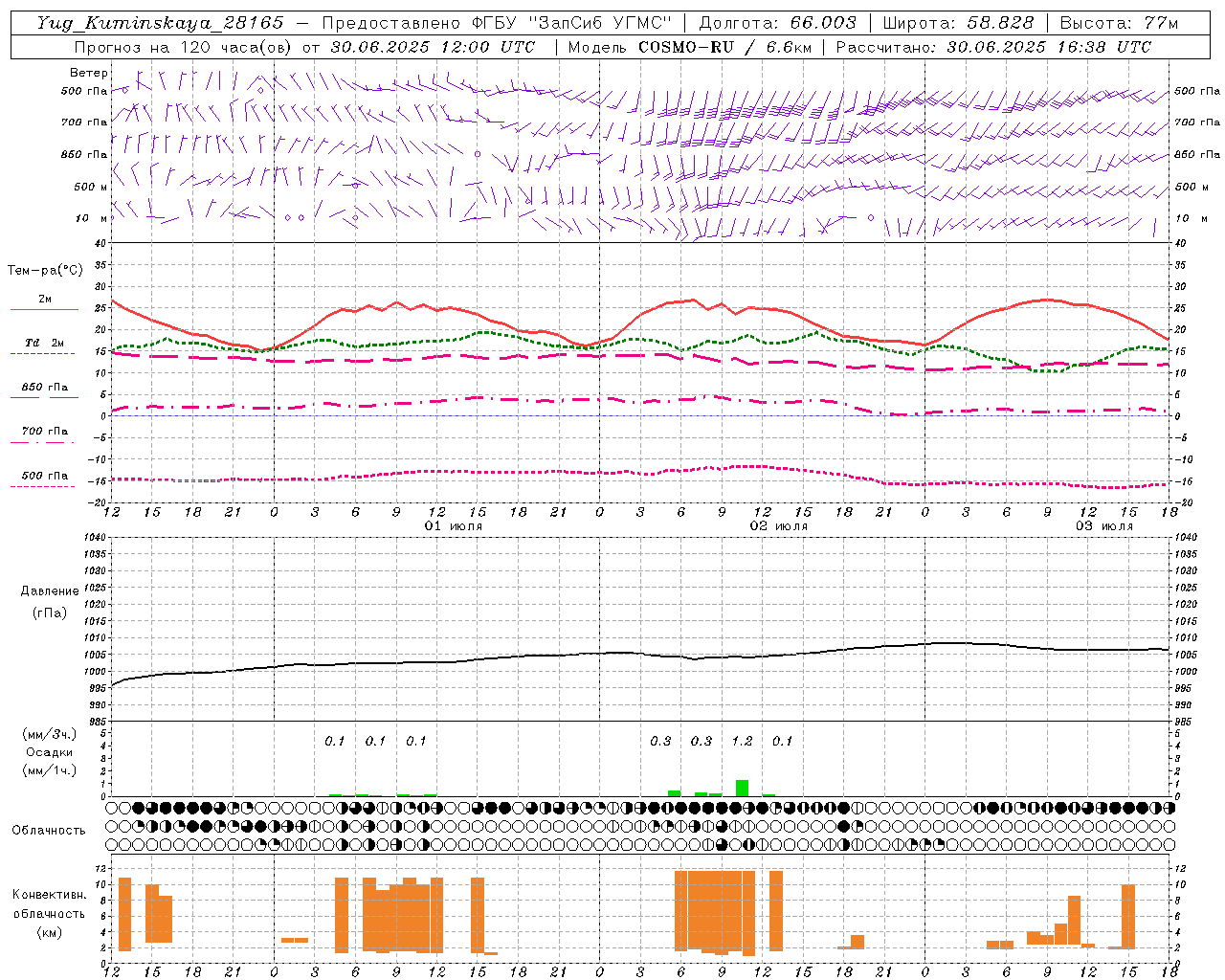This screenshot has height=980, width=1225.
Task: Click the Модель COSMO-RU / 6.6км label
Action: (x=691, y=47)
